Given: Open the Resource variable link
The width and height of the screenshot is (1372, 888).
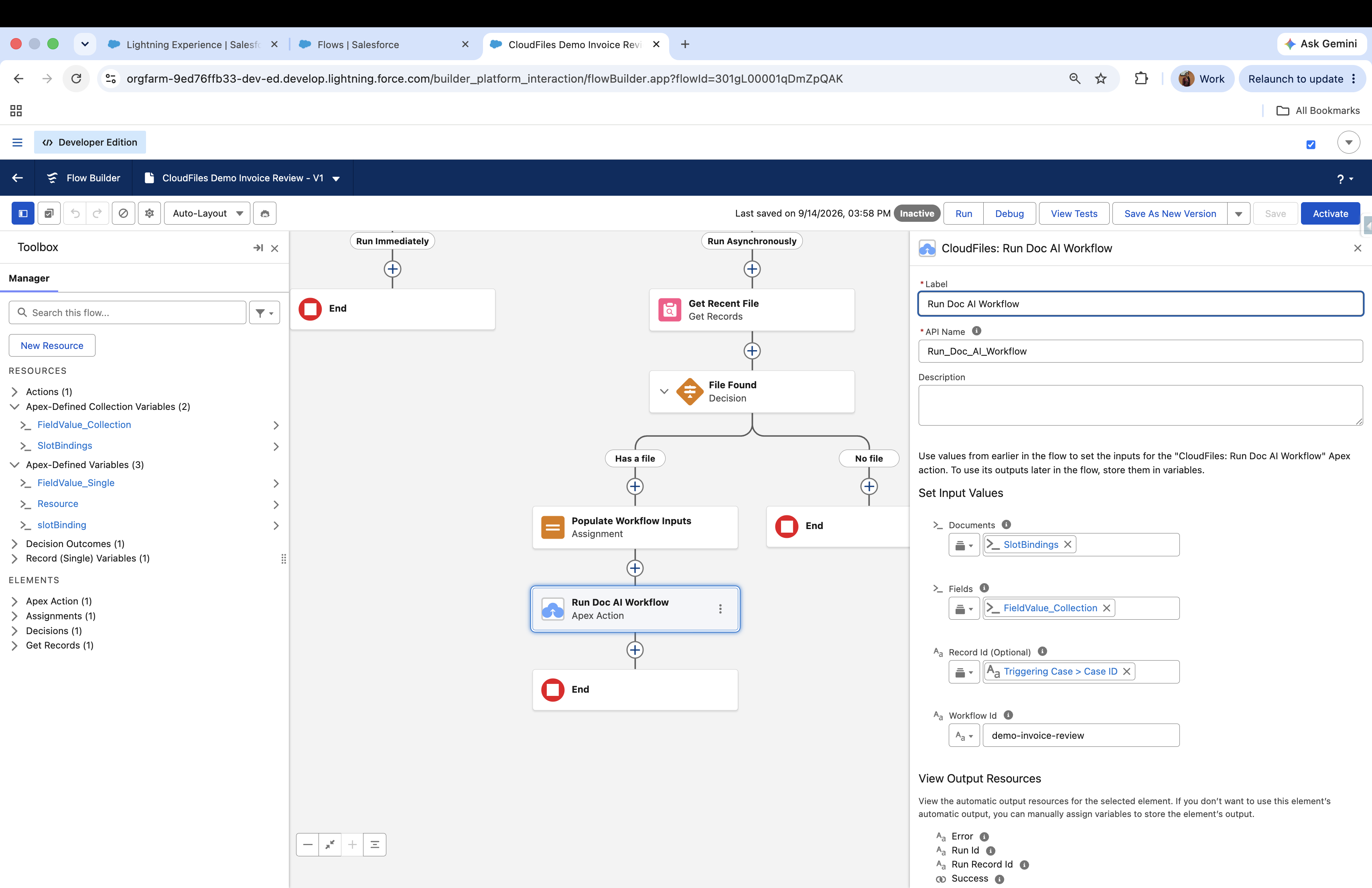Looking at the screenshot, I should pyautogui.click(x=58, y=504).
